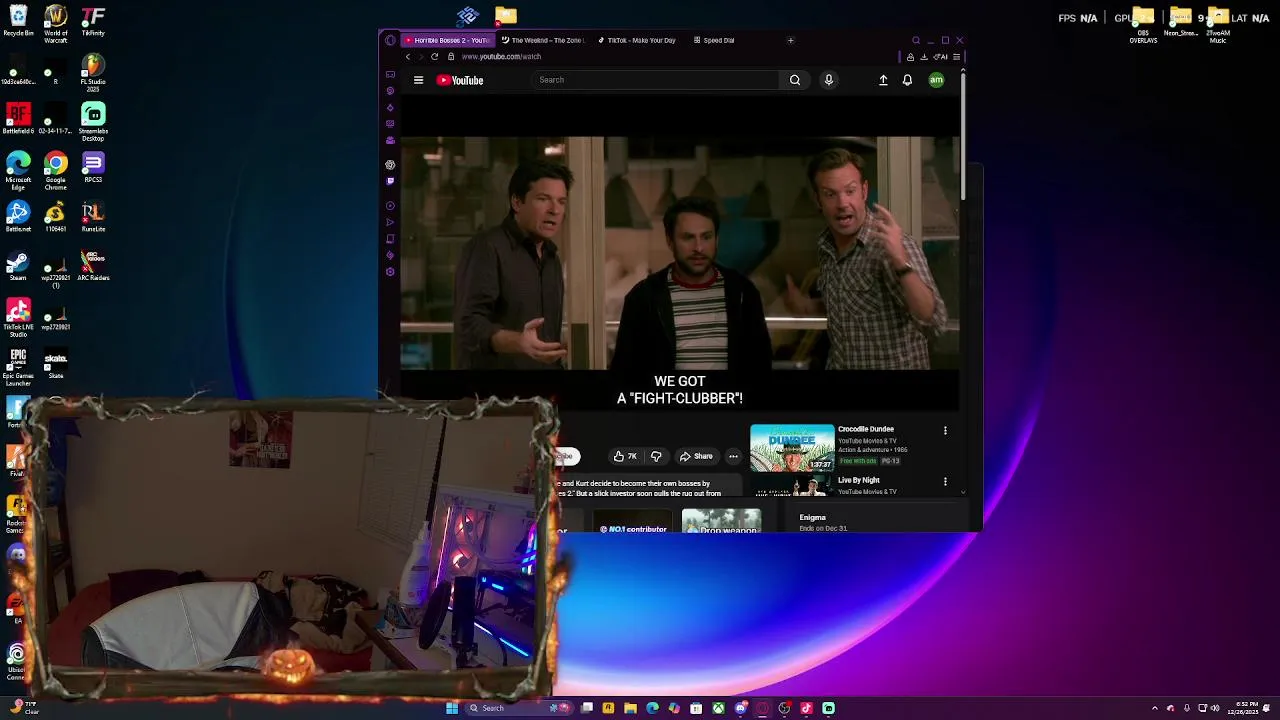This screenshot has height=720, width=1280.
Task: Open Xbox app from taskbar
Action: pos(718,708)
